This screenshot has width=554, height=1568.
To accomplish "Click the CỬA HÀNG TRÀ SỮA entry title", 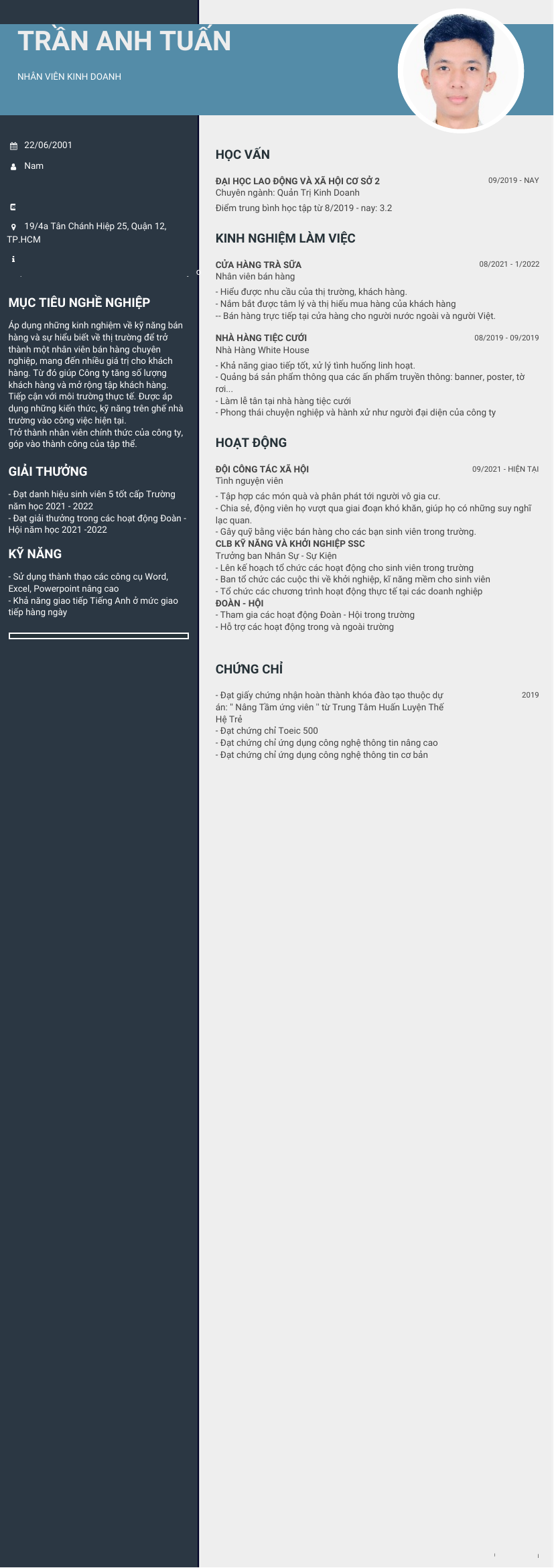I will (x=259, y=265).
